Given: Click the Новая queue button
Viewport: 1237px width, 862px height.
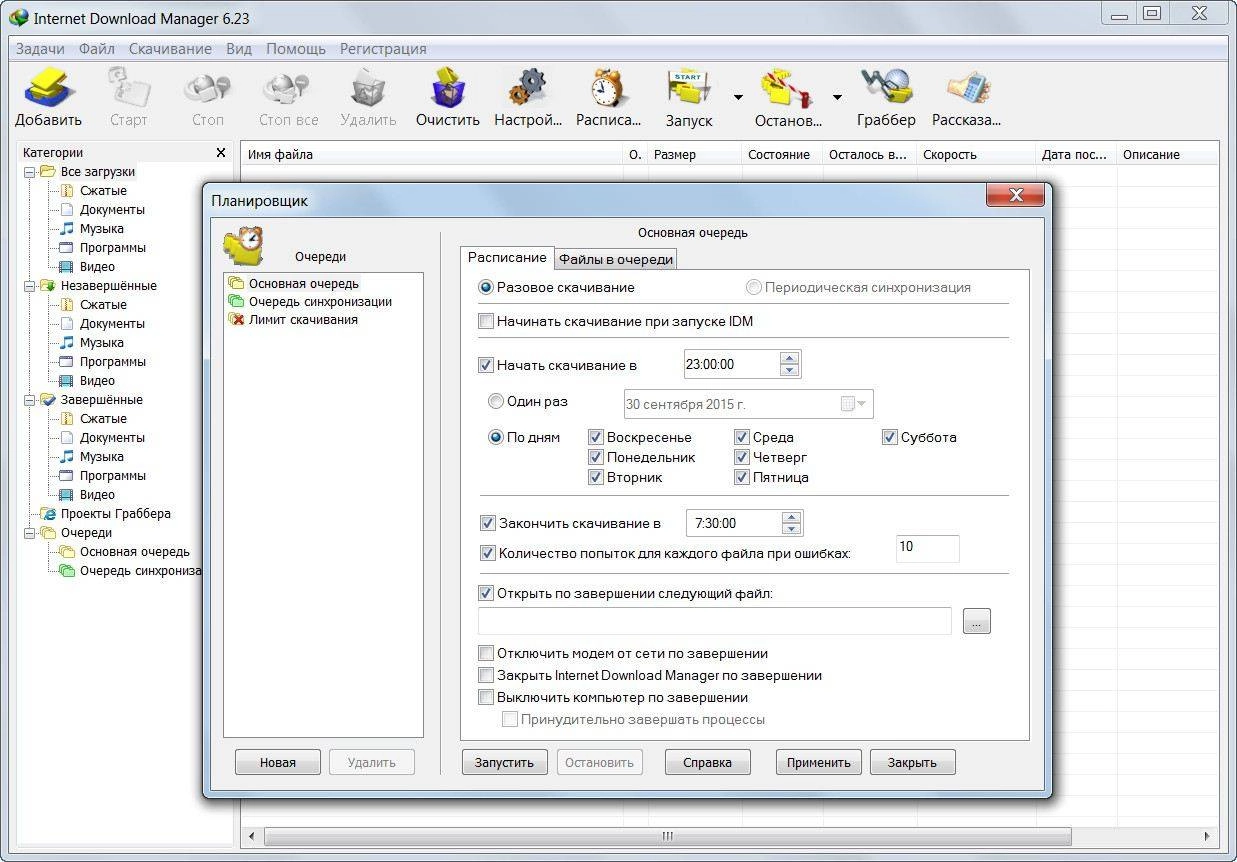Looking at the screenshot, I should [x=278, y=762].
